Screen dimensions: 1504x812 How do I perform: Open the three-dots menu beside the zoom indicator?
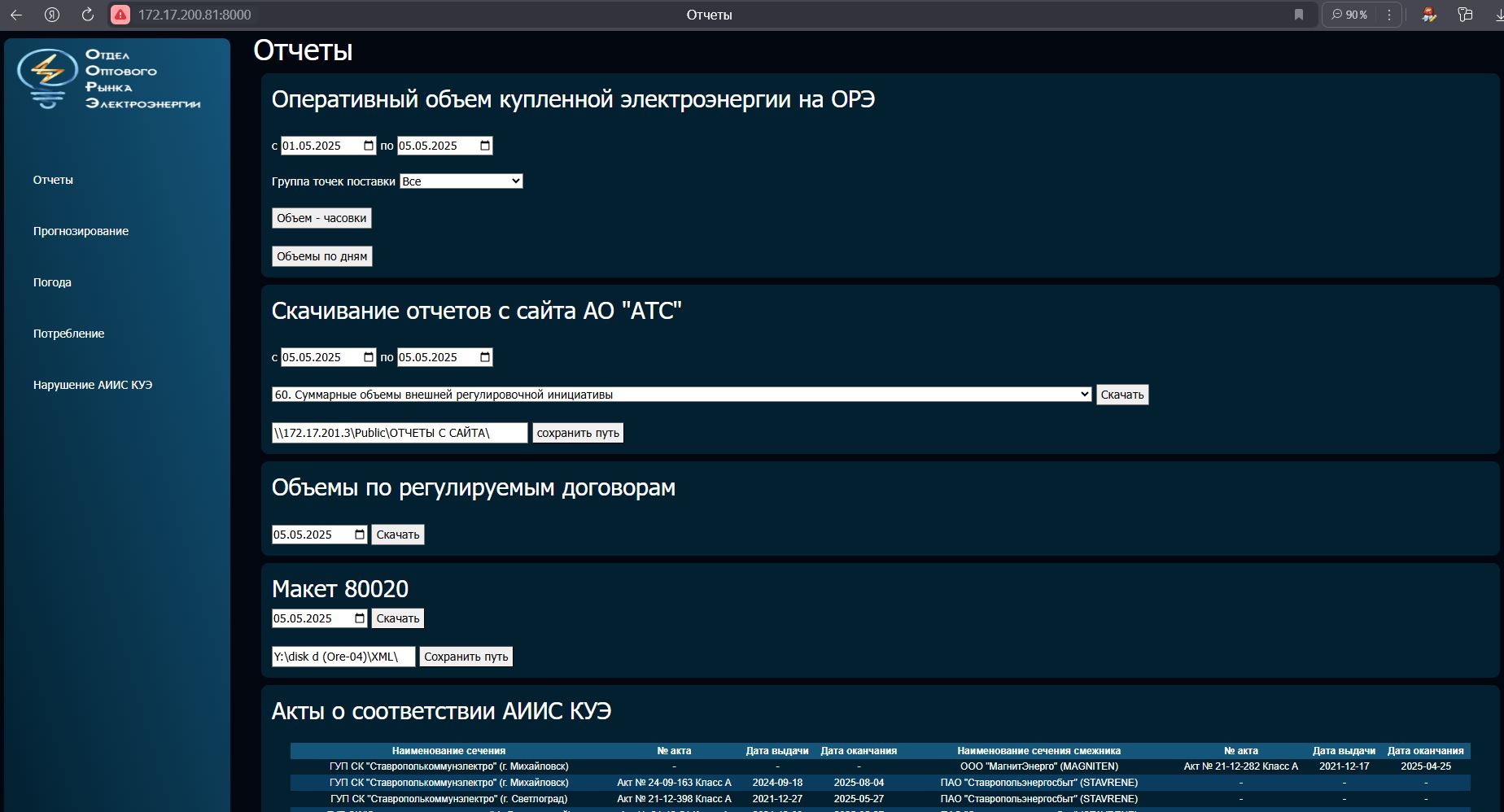[x=1389, y=15]
